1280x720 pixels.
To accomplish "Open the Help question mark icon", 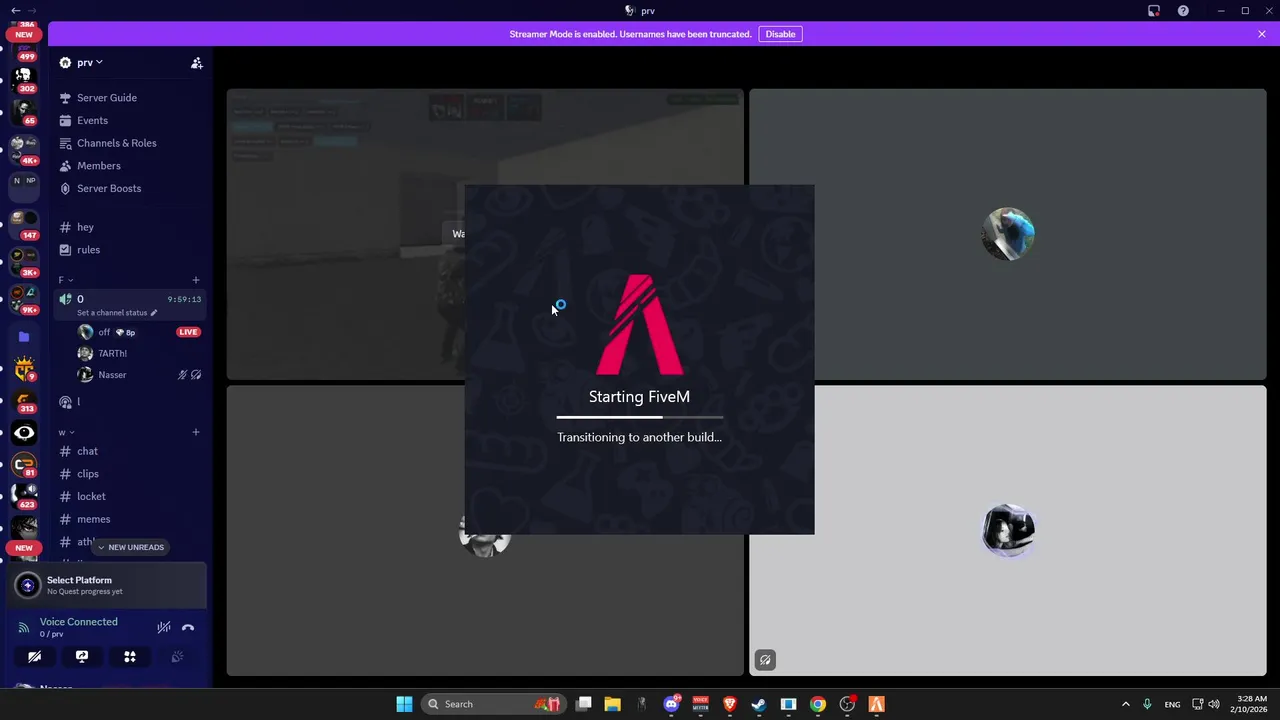I will (x=1184, y=11).
